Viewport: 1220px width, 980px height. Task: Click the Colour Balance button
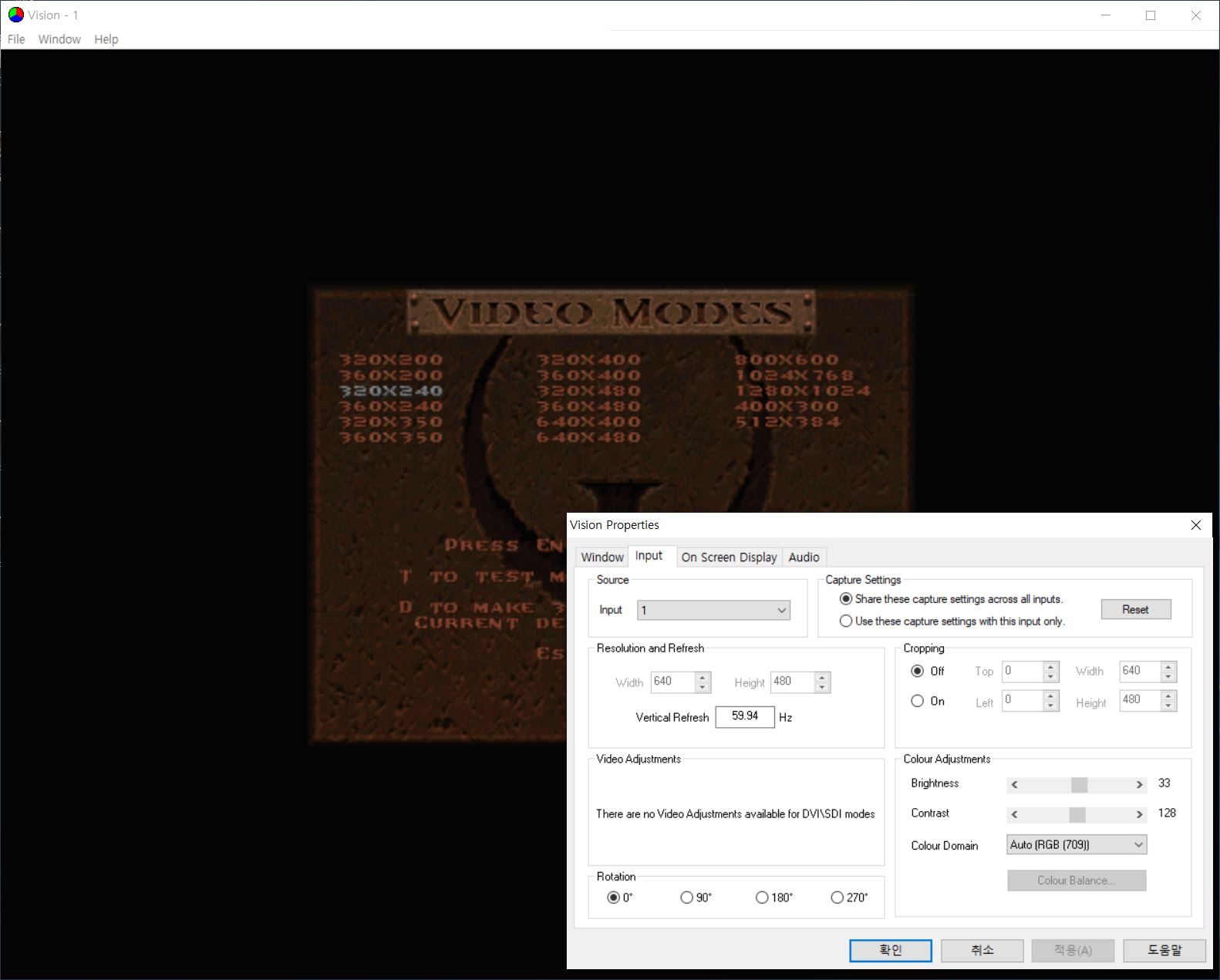coord(1077,881)
